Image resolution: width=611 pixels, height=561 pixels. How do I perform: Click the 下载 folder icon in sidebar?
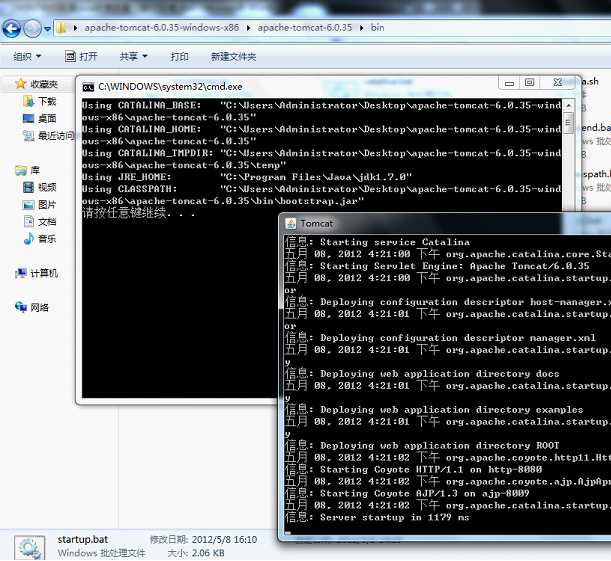[28, 101]
